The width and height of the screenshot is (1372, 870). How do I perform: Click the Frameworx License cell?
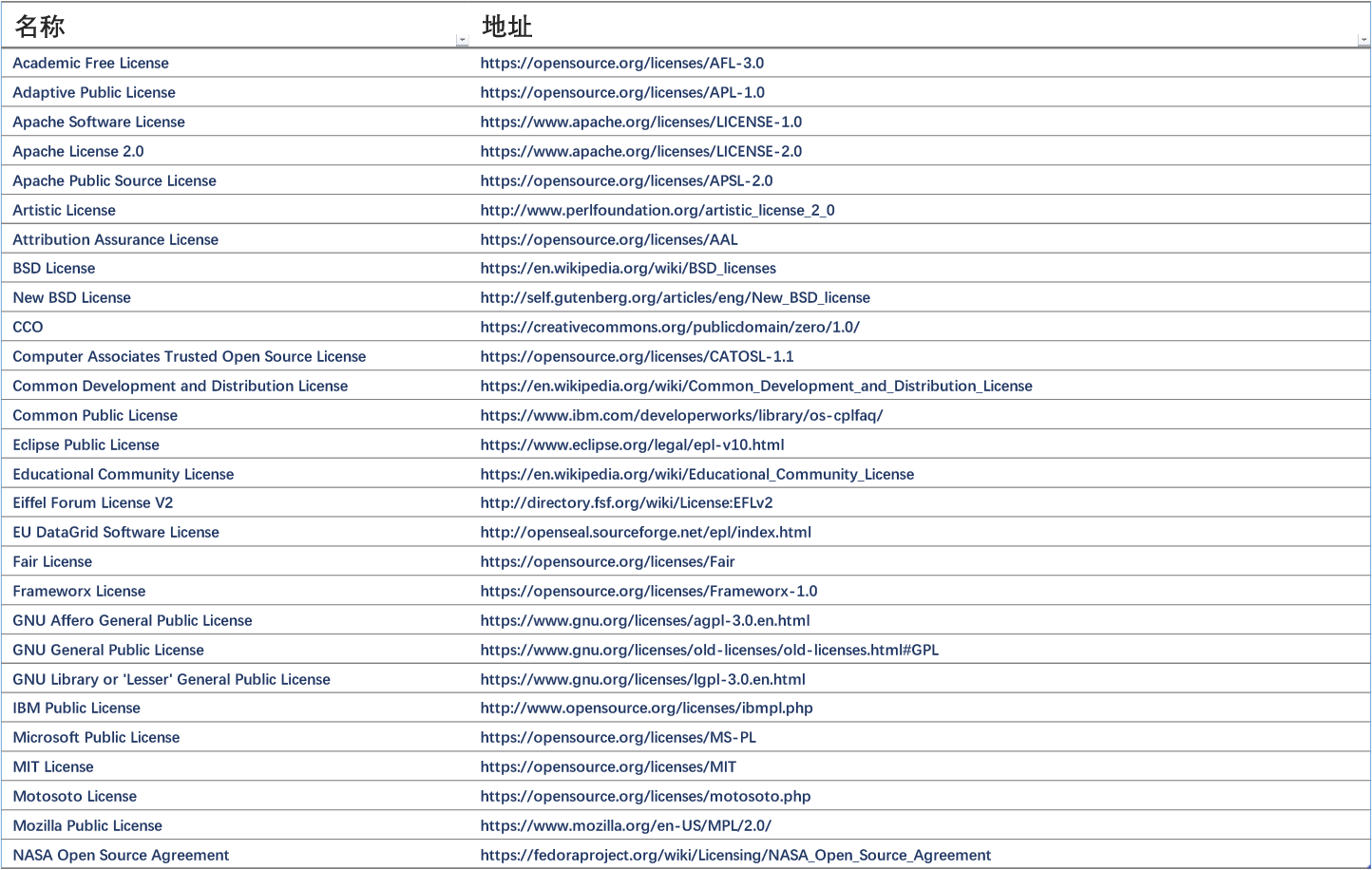(80, 591)
